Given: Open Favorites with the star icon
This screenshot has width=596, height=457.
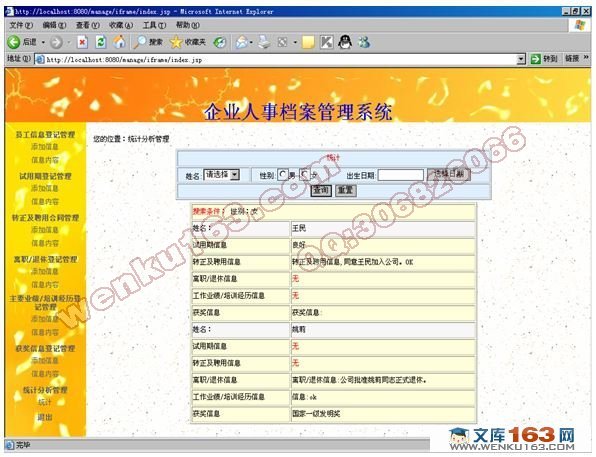Looking at the screenshot, I should click(176, 42).
